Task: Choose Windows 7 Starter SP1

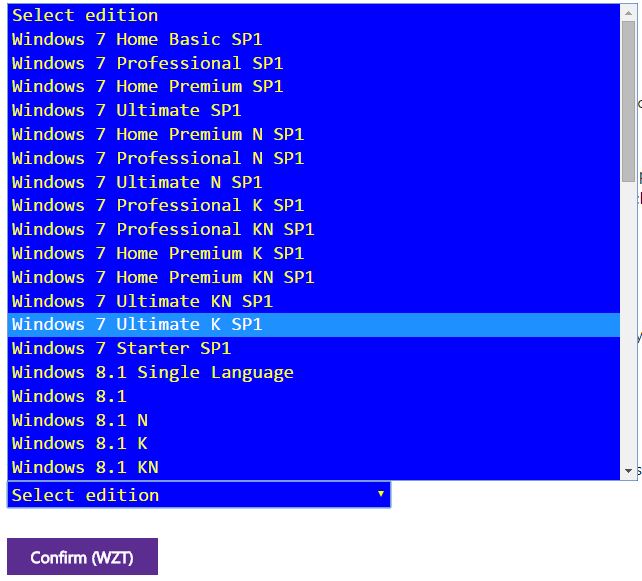Action: pyautogui.click(x=314, y=348)
